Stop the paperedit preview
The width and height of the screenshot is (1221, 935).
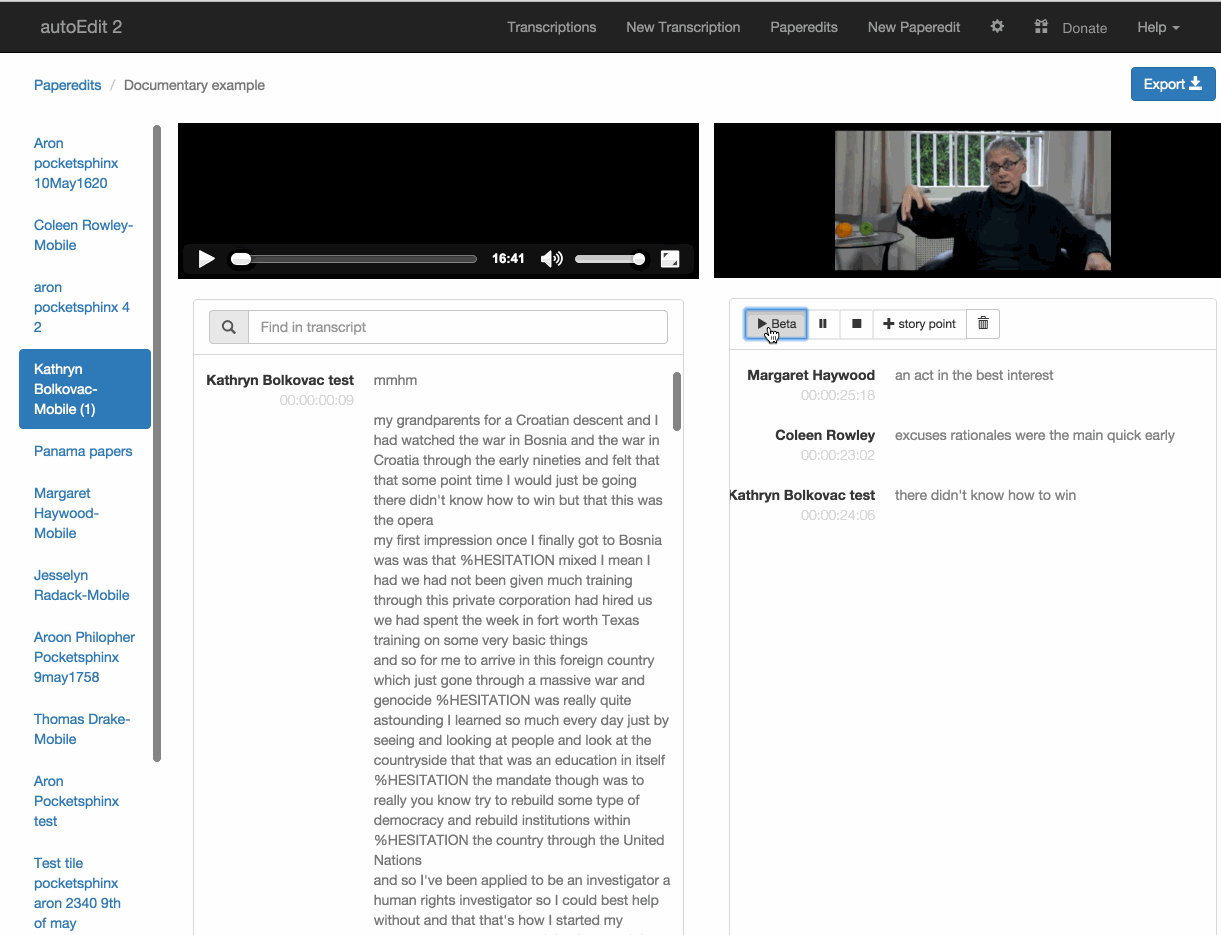(x=856, y=324)
